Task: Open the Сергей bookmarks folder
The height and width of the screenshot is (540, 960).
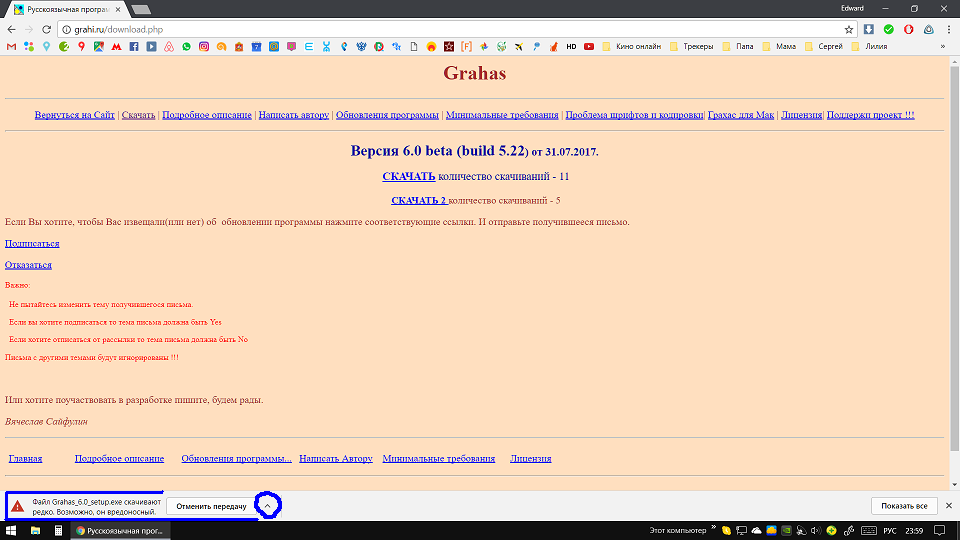Action: pos(824,47)
